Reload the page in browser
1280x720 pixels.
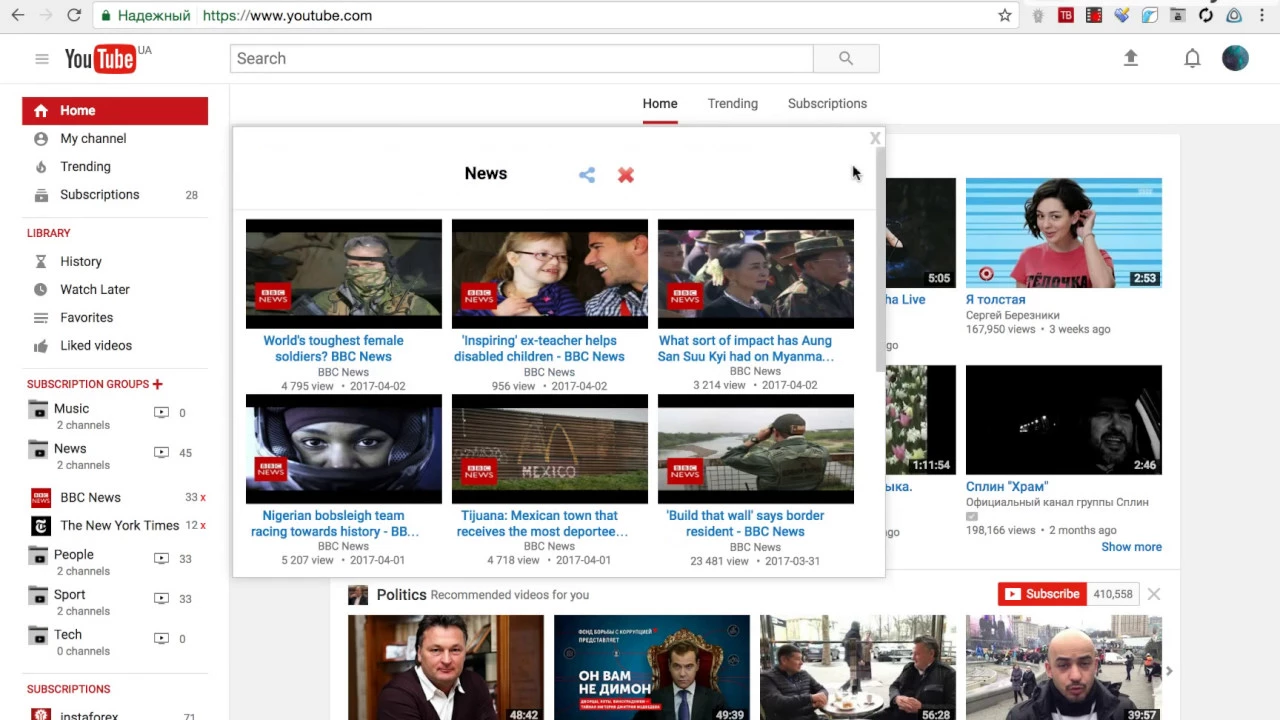point(74,15)
